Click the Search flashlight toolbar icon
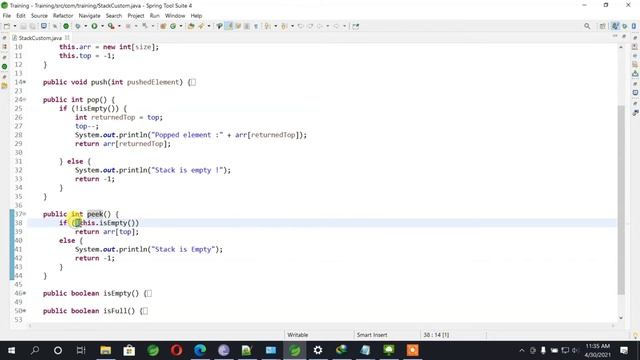The image size is (640, 360). coord(201,26)
